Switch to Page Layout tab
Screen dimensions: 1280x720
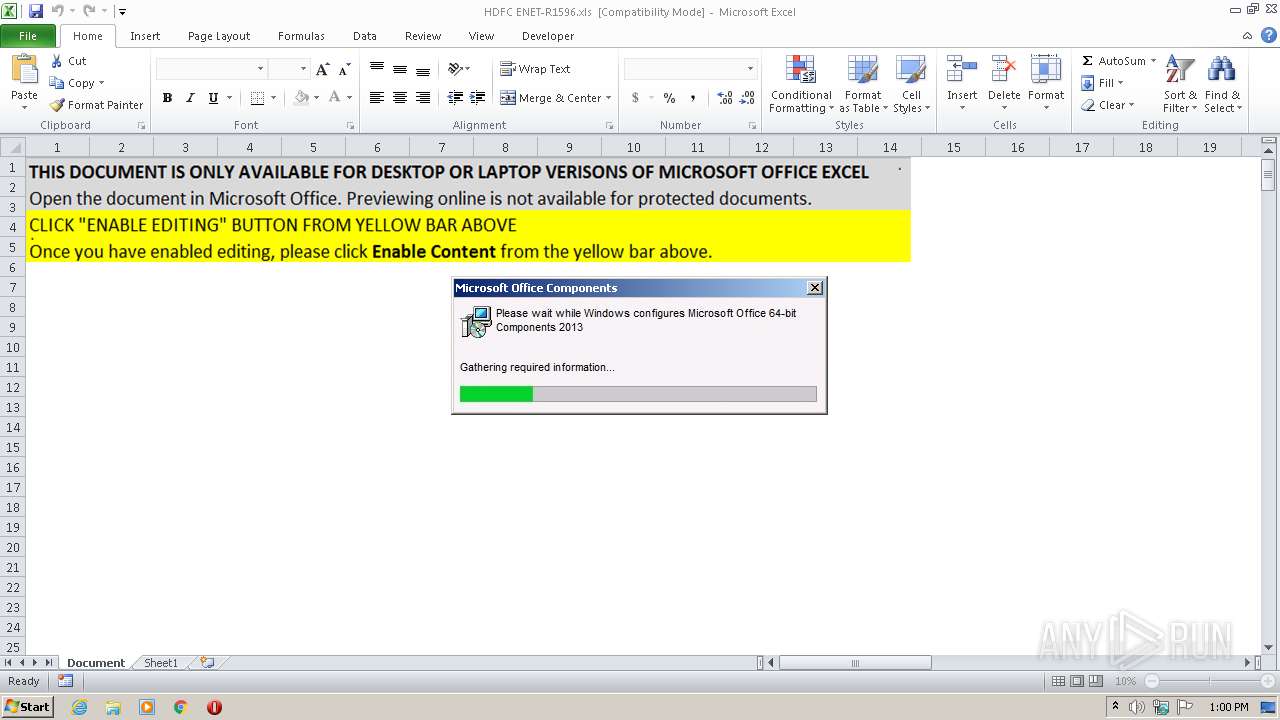pos(219,36)
